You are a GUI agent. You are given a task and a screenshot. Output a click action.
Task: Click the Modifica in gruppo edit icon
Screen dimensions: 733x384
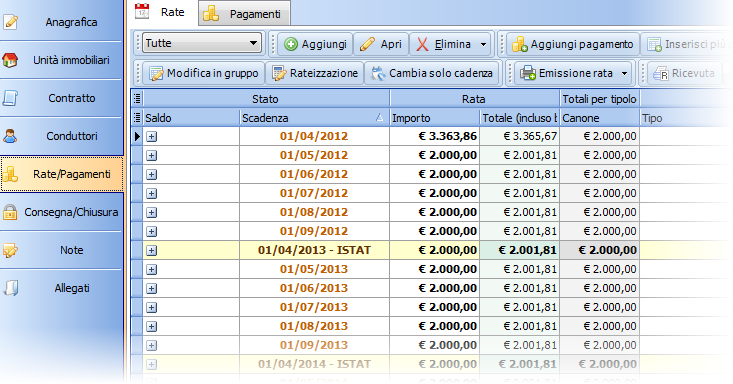pos(156,74)
